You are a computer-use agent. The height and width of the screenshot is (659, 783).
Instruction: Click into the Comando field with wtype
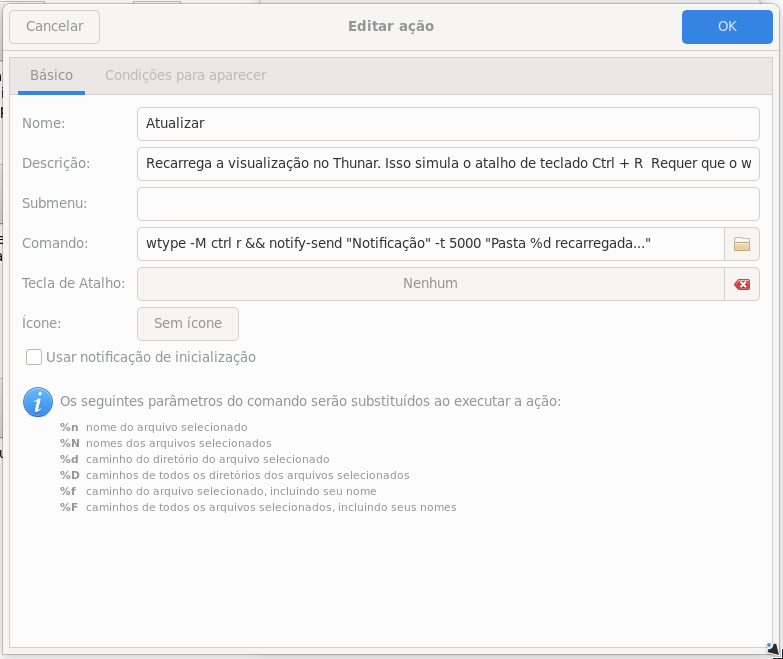tap(430, 244)
